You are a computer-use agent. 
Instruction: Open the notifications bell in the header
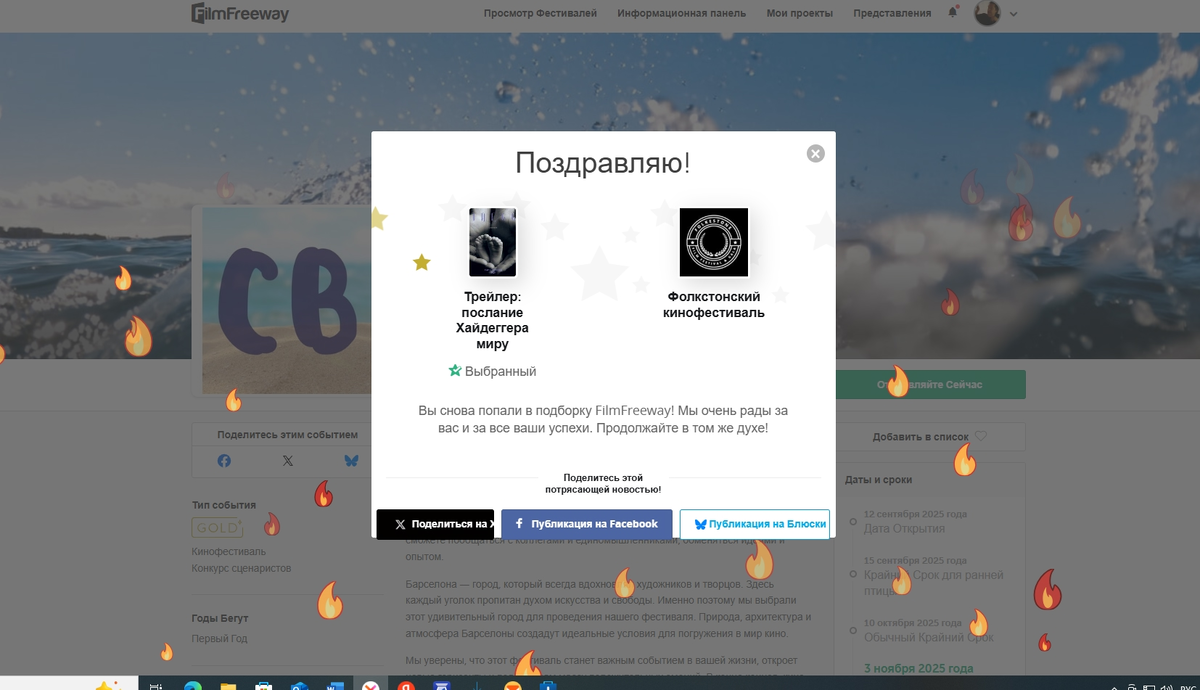click(x=952, y=13)
